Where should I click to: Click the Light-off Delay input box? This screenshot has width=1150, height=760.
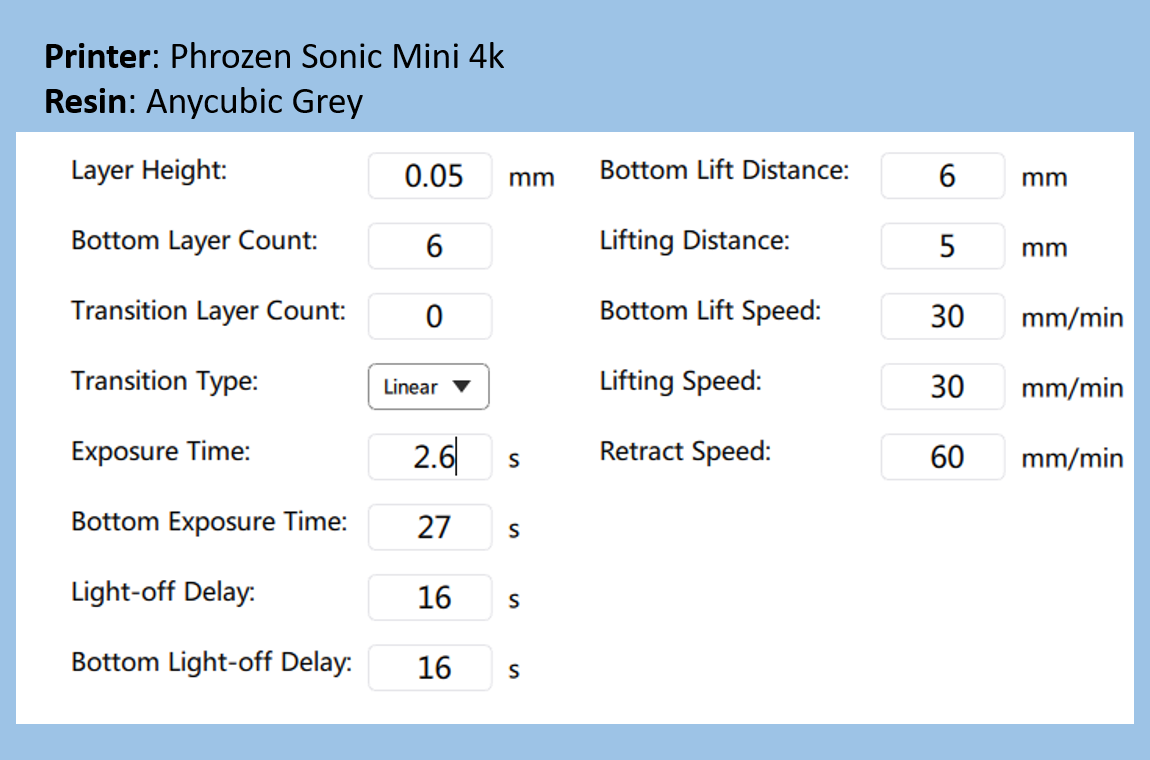point(430,598)
